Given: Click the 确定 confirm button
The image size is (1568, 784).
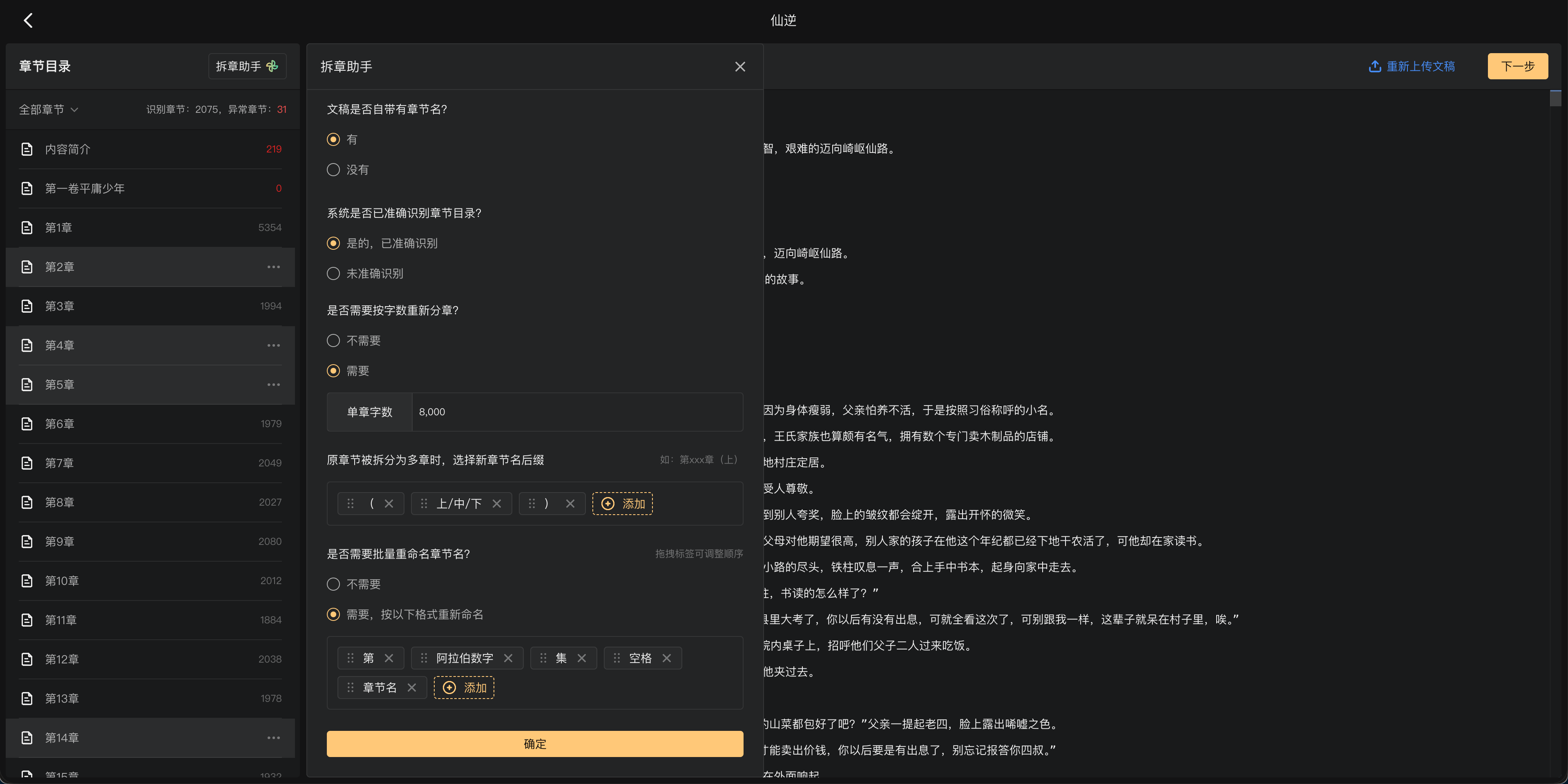Looking at the screenshot, I should [x=534, y=744].
